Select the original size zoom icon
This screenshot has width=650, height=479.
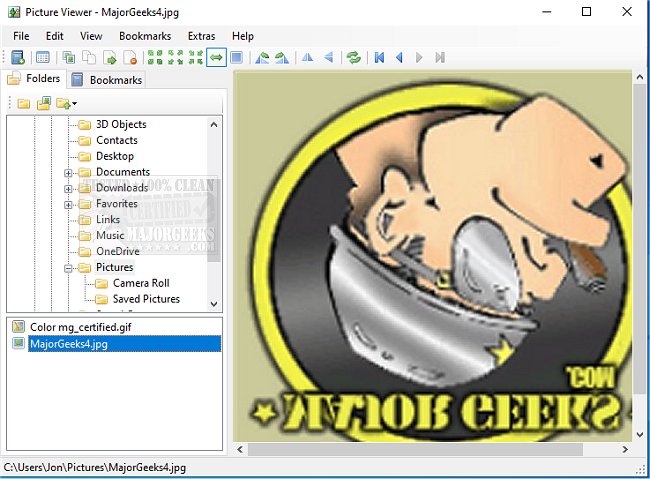point(155,57)
